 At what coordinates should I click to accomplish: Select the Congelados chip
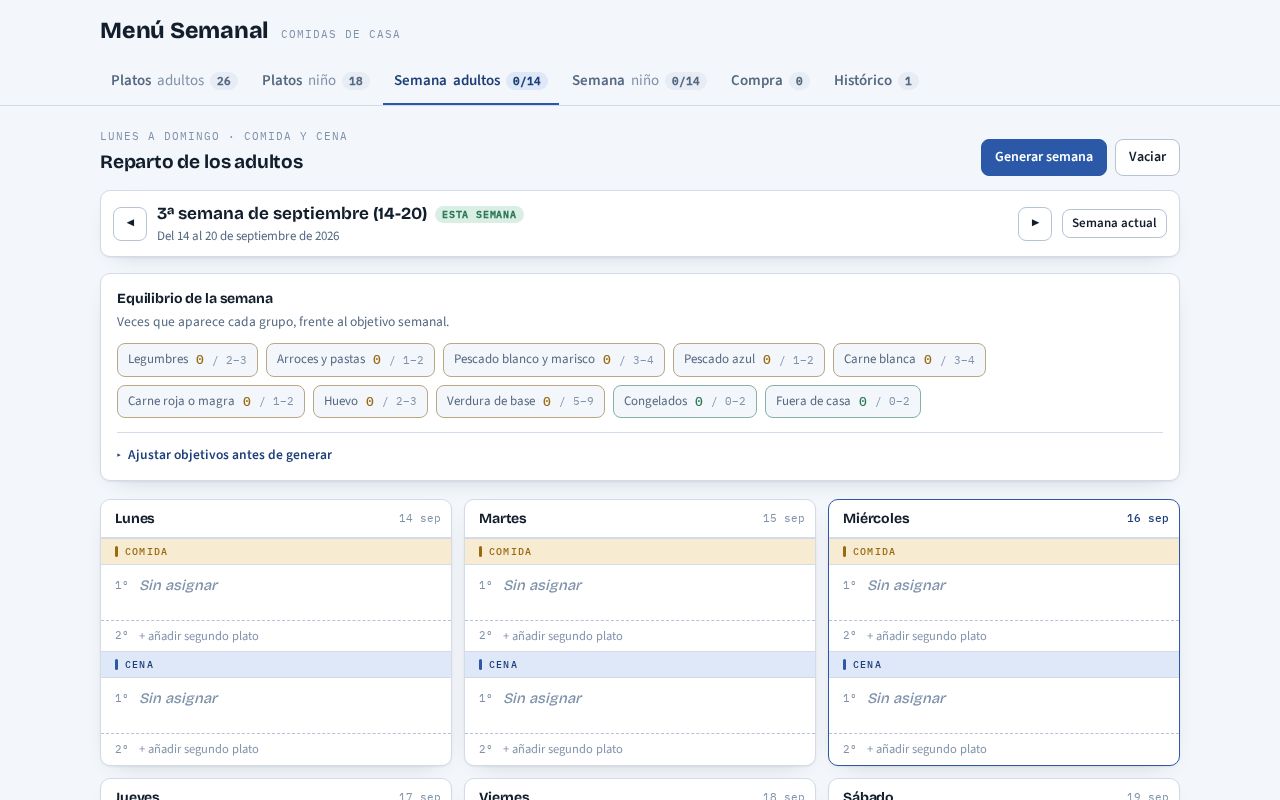click(685, 402)
